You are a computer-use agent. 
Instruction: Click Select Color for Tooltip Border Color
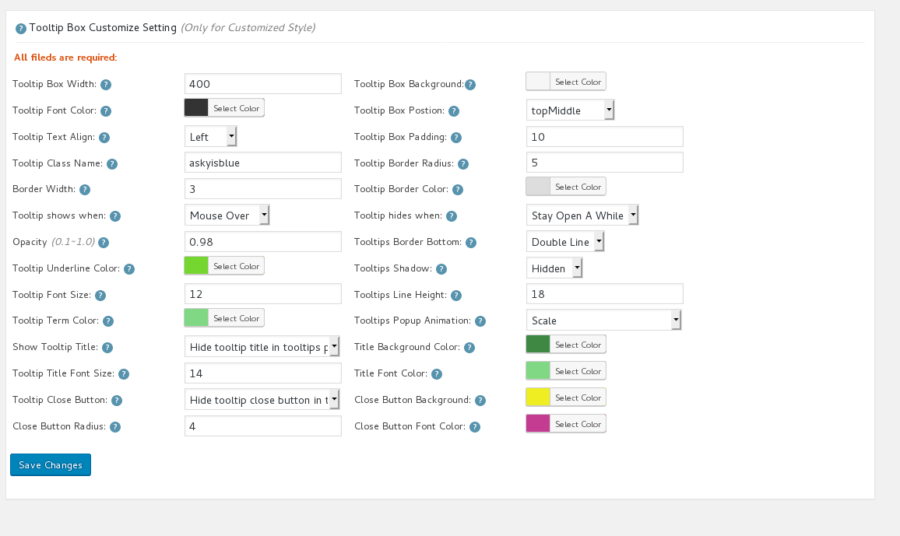pos(577,187)
